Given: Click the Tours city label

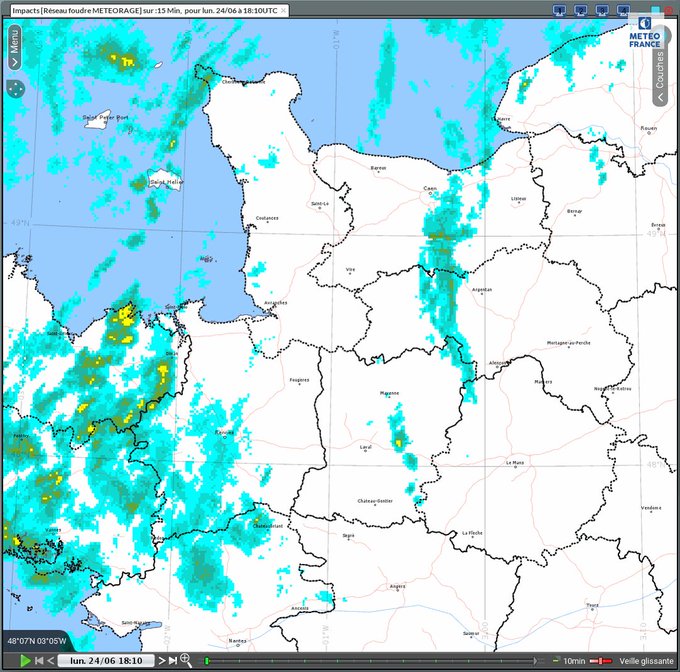Looking at the screenshot, I should pyautogui.click(x=592, y=605).
